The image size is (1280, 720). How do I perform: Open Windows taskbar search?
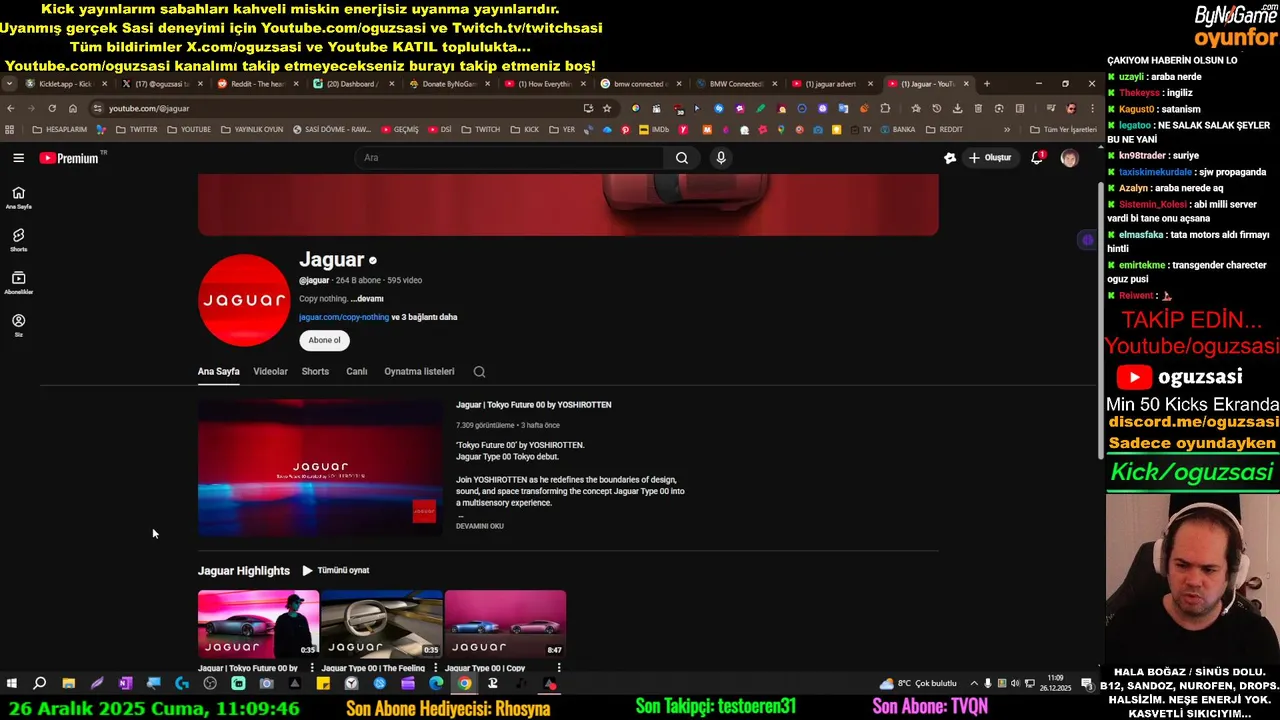(x=40, y=684)
